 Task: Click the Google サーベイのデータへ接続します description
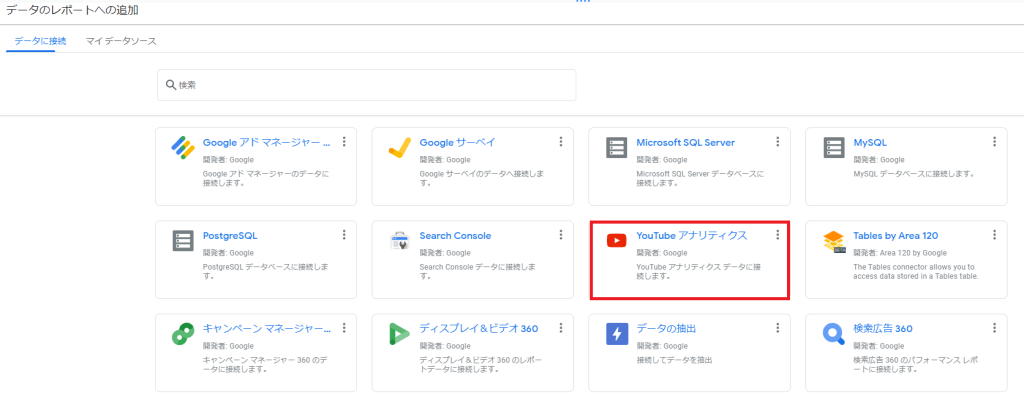click(x=482, y=179)
